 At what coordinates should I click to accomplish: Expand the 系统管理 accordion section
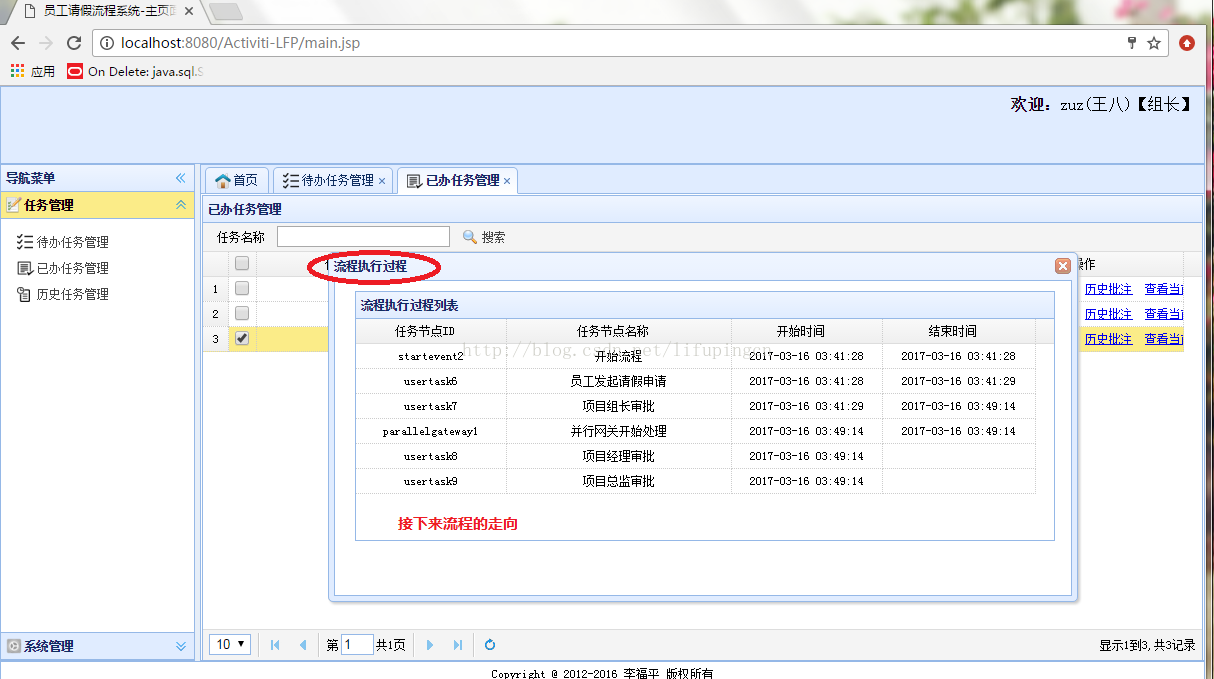[181, 646]
